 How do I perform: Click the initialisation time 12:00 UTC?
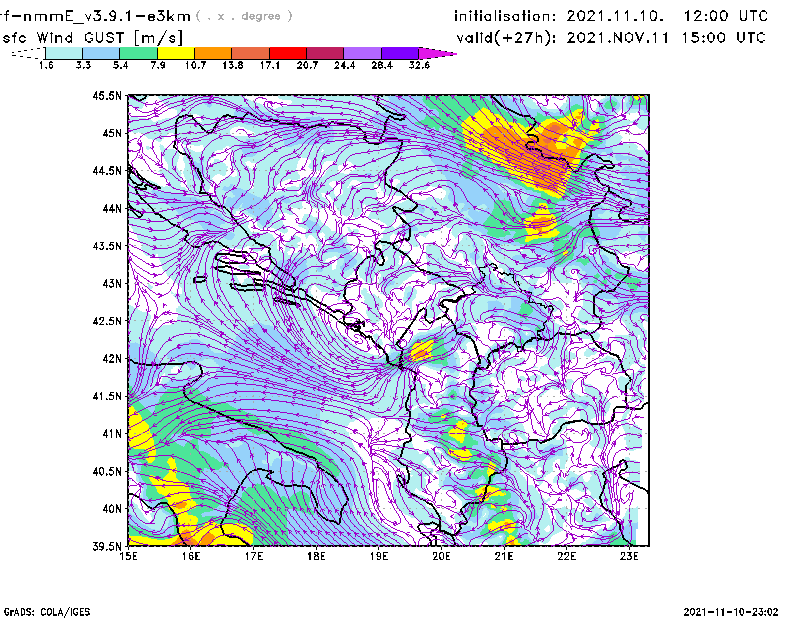point(726,16)
